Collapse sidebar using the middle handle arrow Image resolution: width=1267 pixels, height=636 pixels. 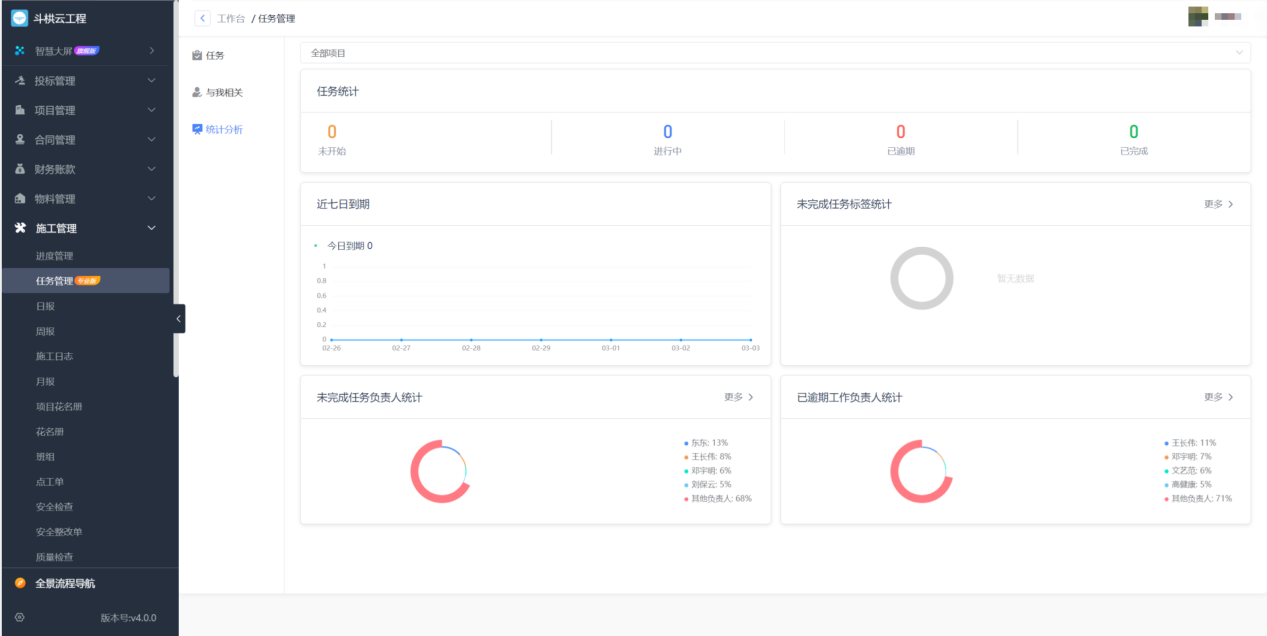click(x=179, y=318)
